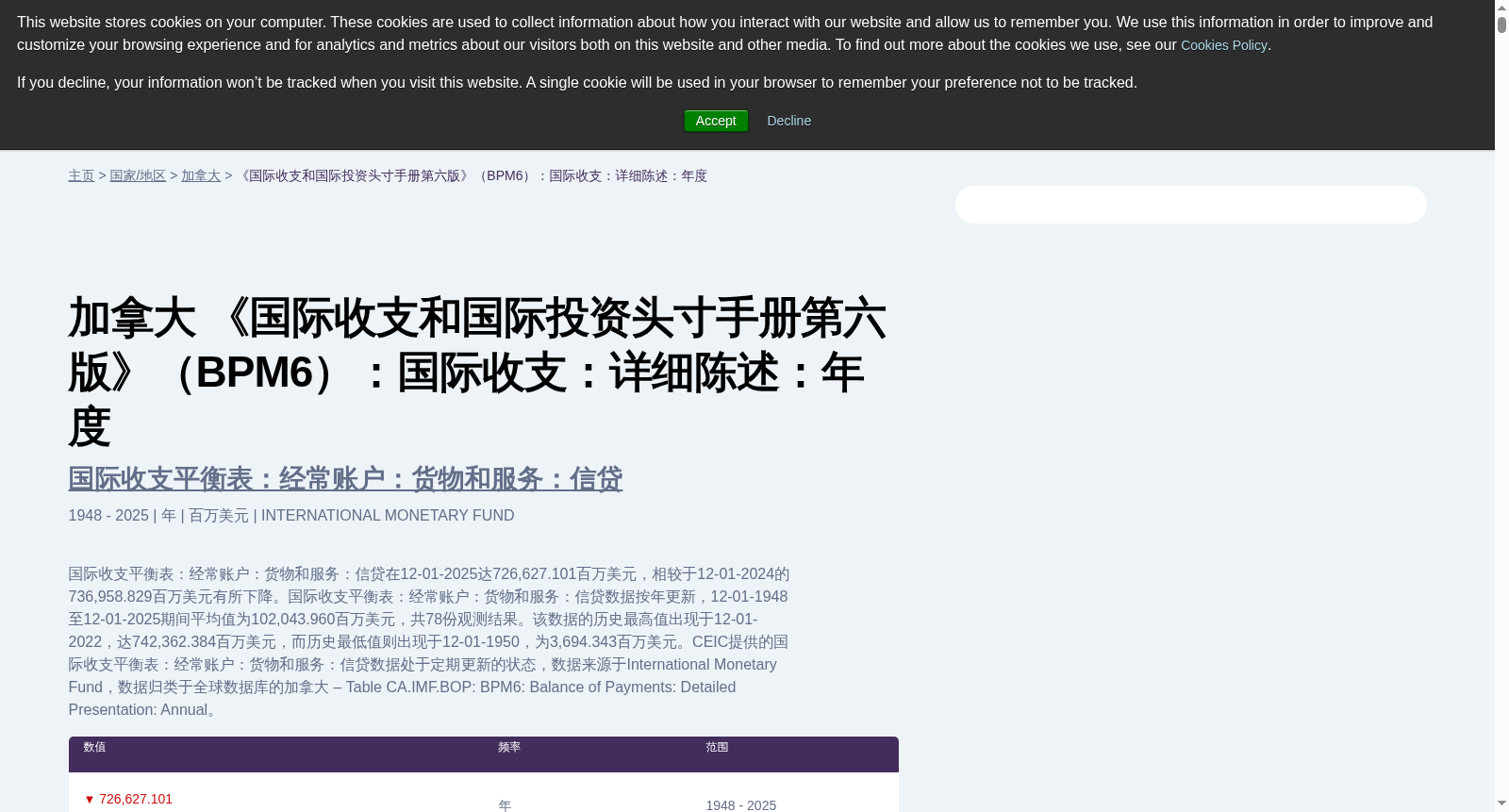The width and height of the screenshot is (1509, 812).
Task: Click the scrollbar up arrow
Action: [1501, 8]
